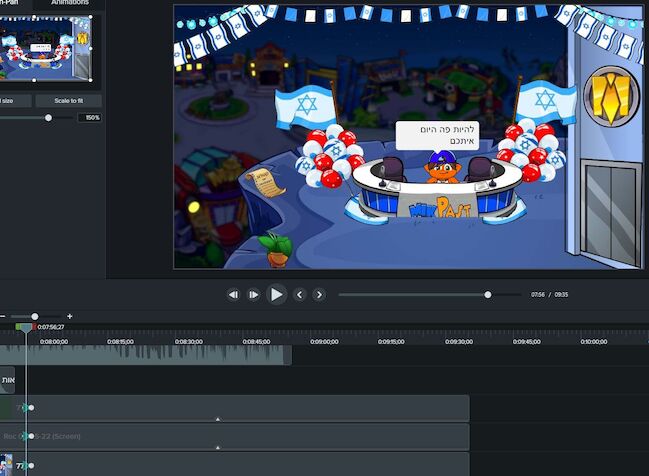Select the audio waveform clip on timeline
649x476 pixels.
click(x=150, y=354)
